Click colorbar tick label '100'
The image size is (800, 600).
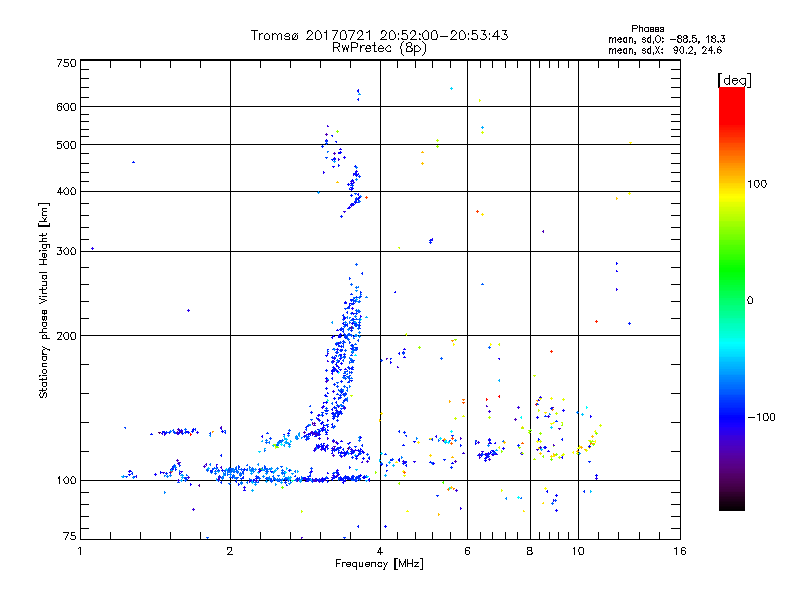[757, 184]
